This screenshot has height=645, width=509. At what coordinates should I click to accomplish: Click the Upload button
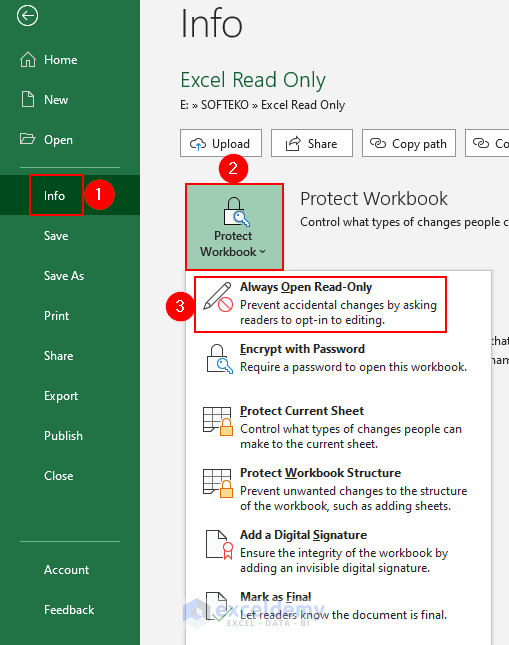pyautogui.click(x=221, y=143)
